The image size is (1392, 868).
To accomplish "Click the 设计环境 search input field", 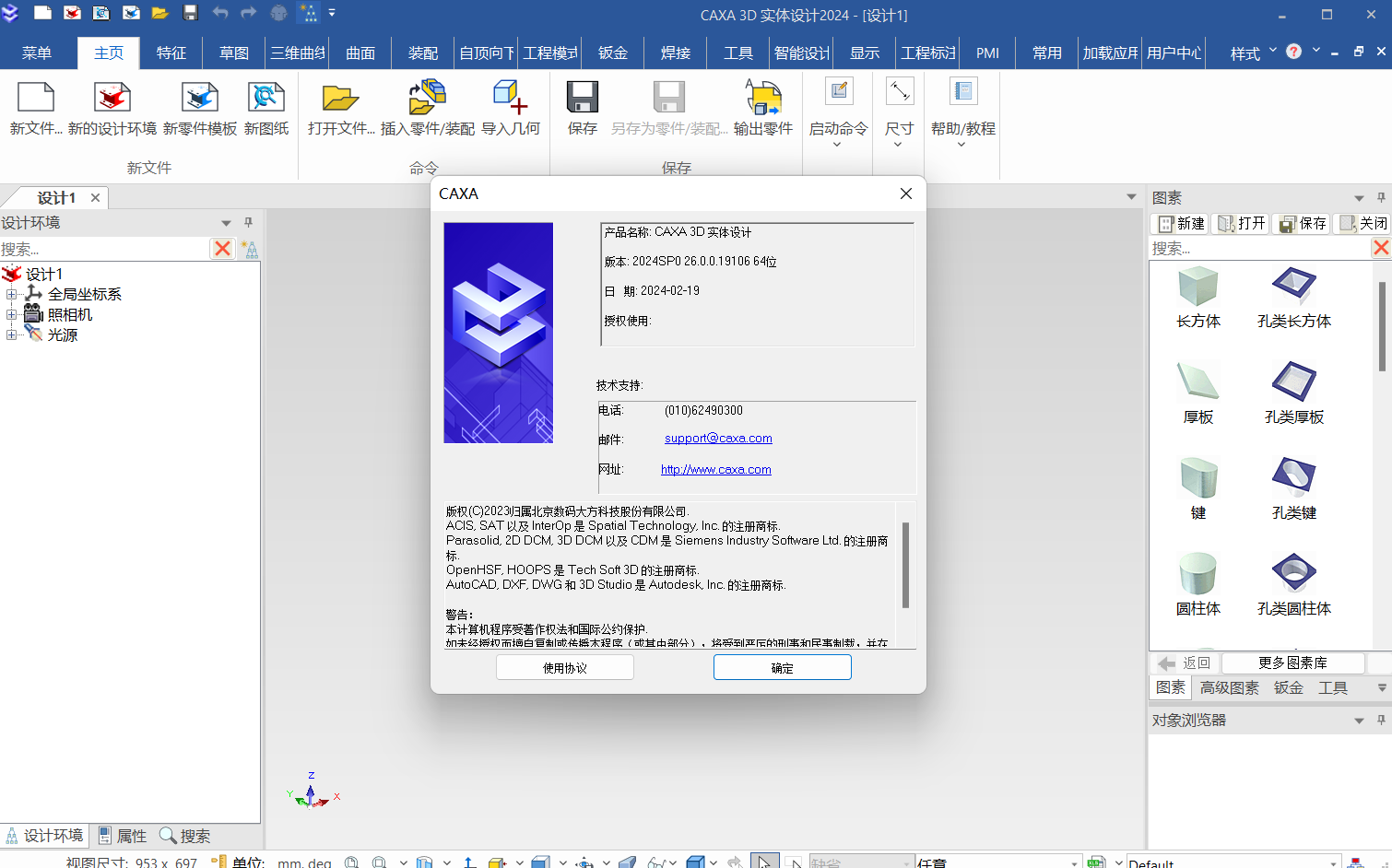I will [104, 250].
